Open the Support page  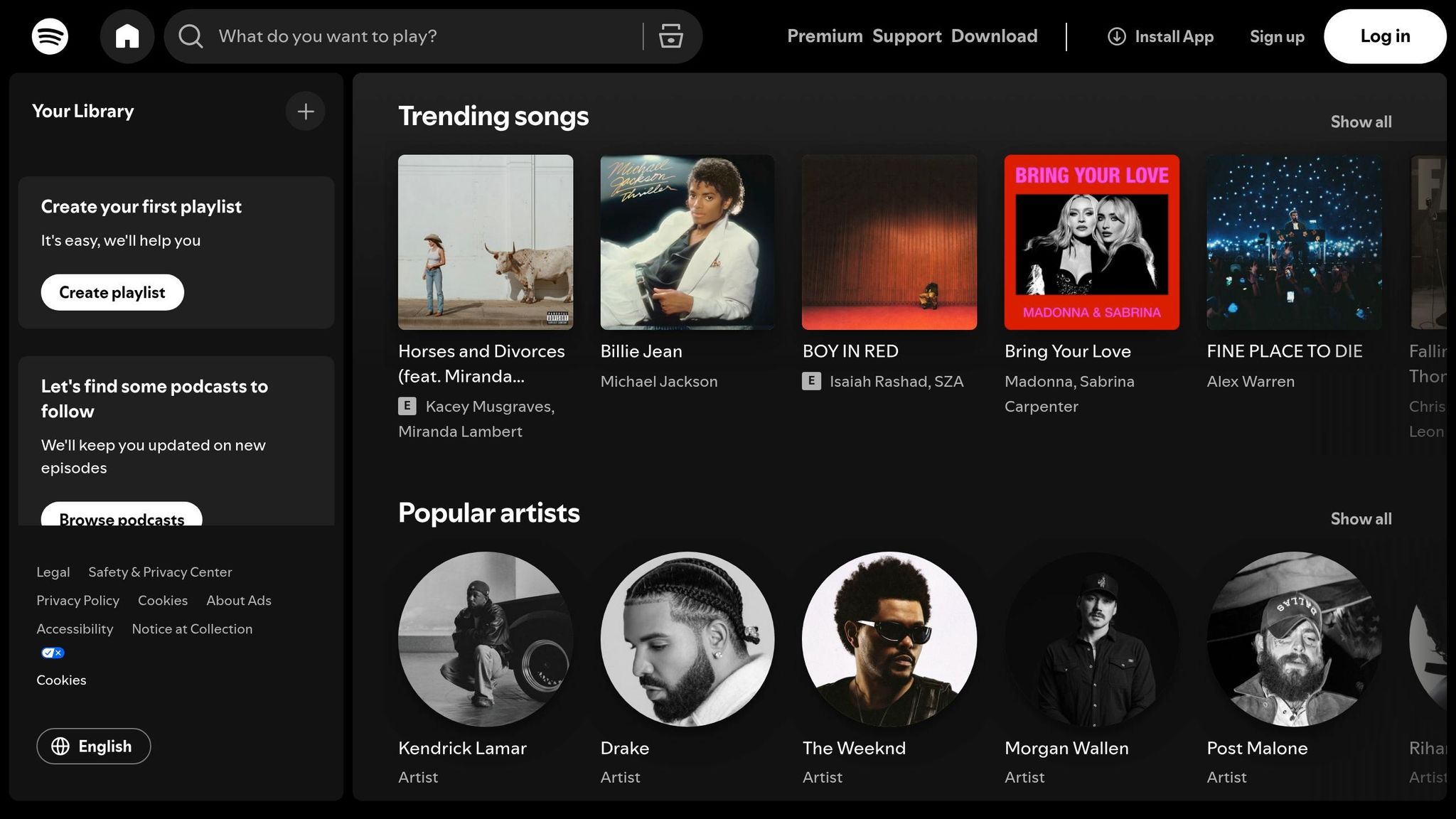tap(906, 36)
